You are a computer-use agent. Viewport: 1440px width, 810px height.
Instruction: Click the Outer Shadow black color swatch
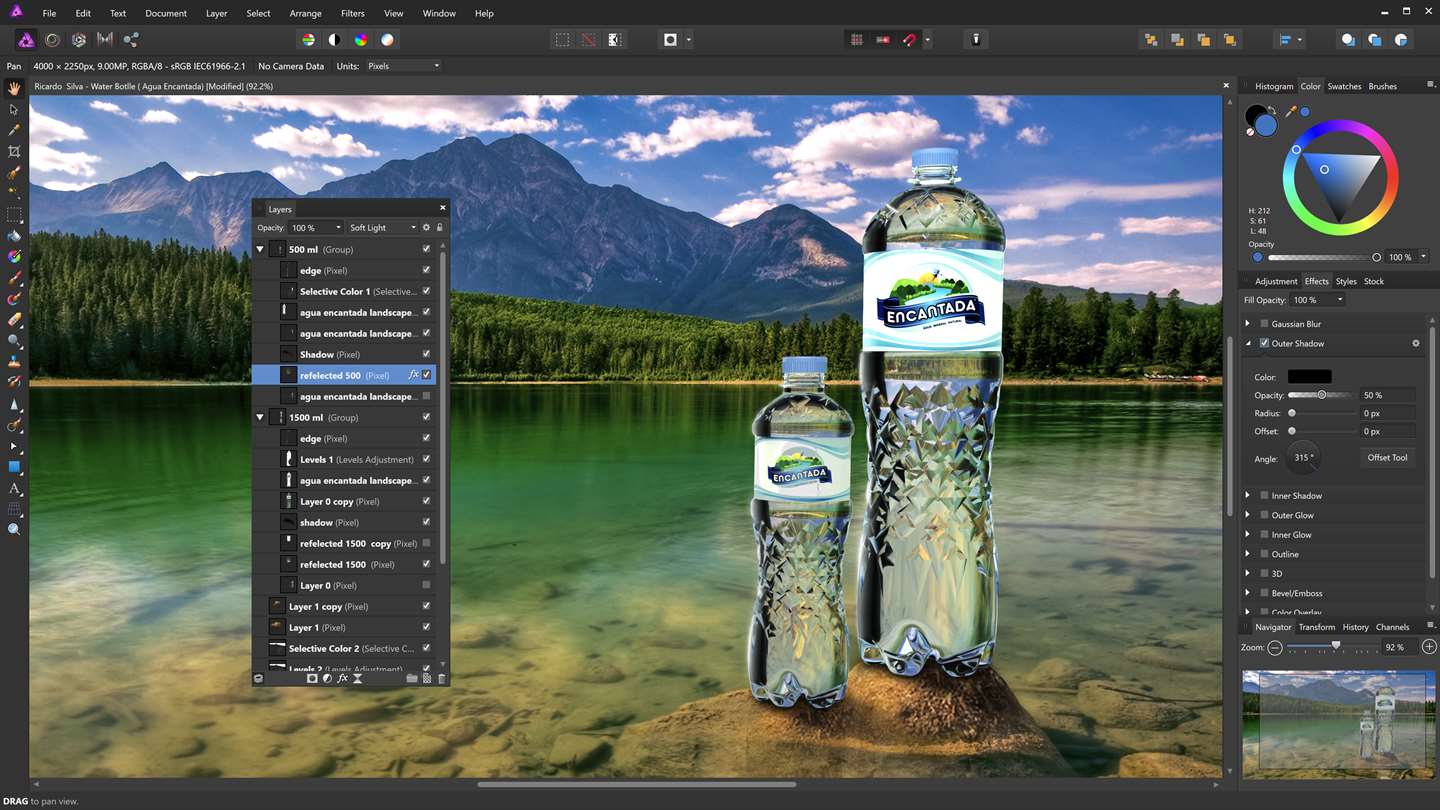click(x=1309, y=377)
